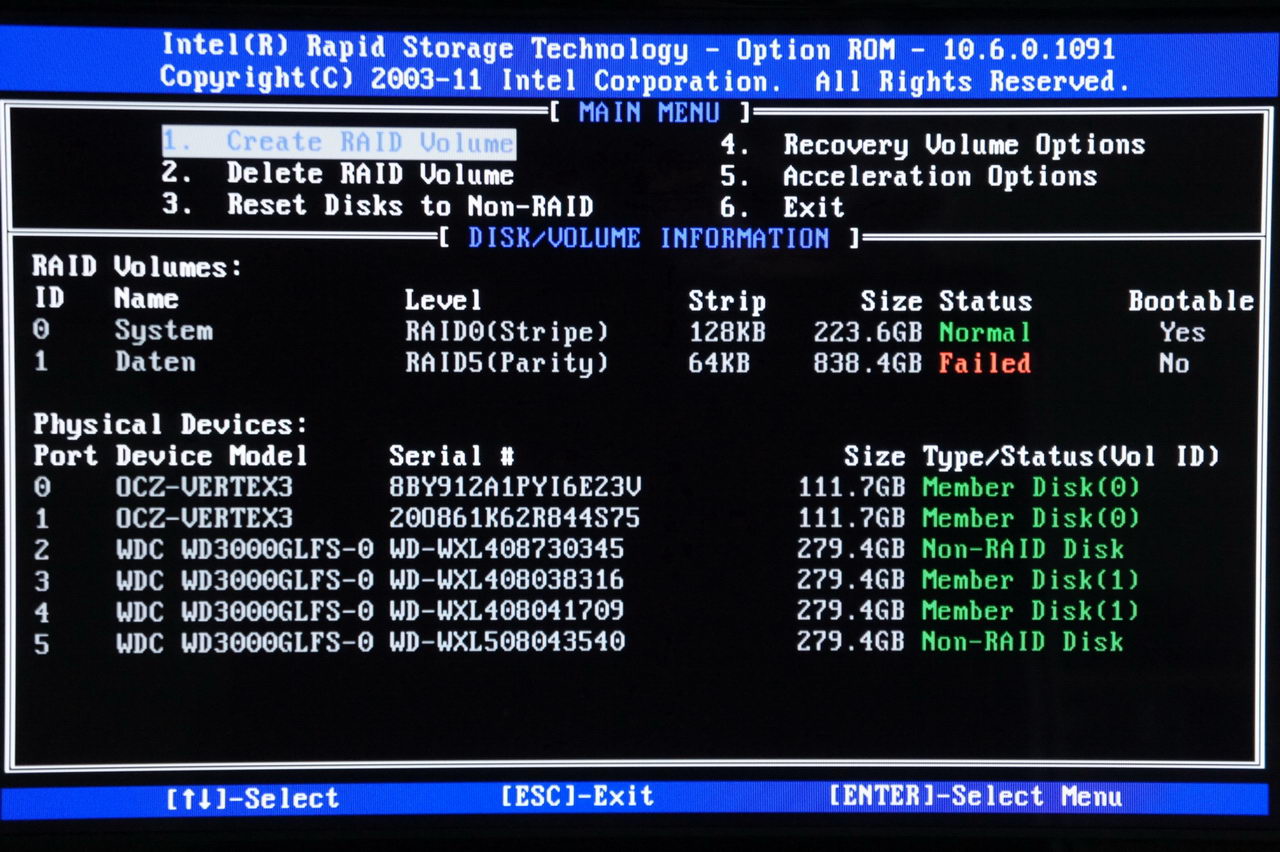Click the Serial # column header
The height and width of the screenshot is (852, 1280).
[x=452, y=456]
